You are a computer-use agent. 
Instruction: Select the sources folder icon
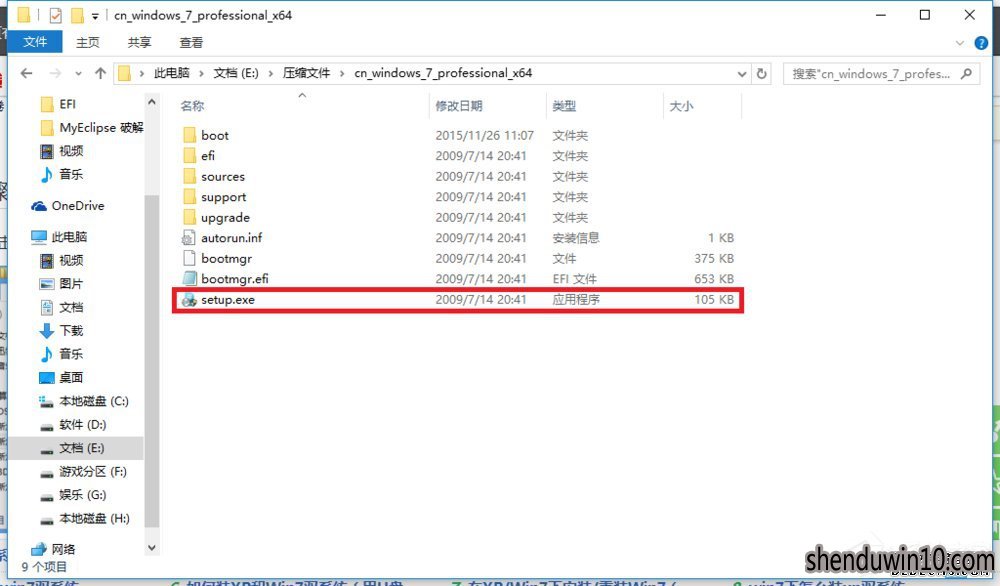(x=189, y=176)
